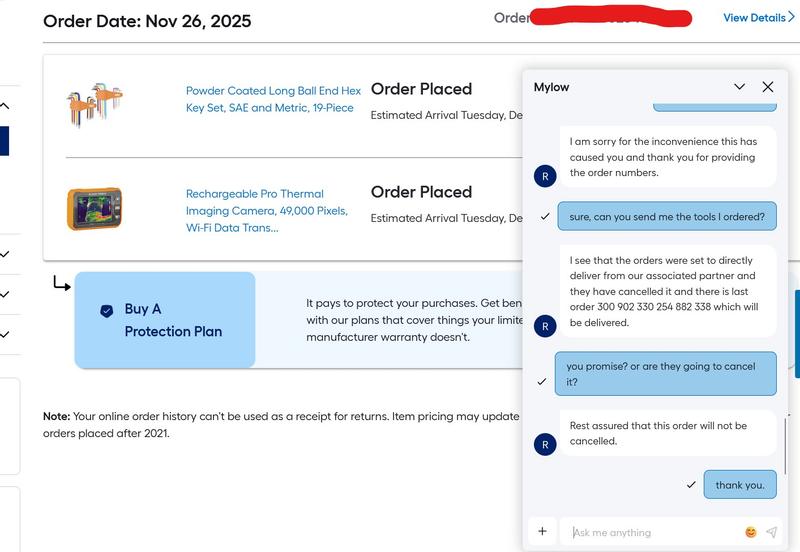Collapse the expanded left sidebar section chevron
The height and width of the screenshot is (552, 800).
tap(5, 106)
